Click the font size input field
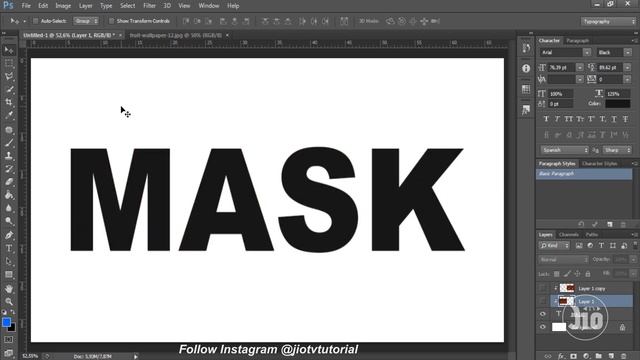640x360 pixels. pos(561,67)
